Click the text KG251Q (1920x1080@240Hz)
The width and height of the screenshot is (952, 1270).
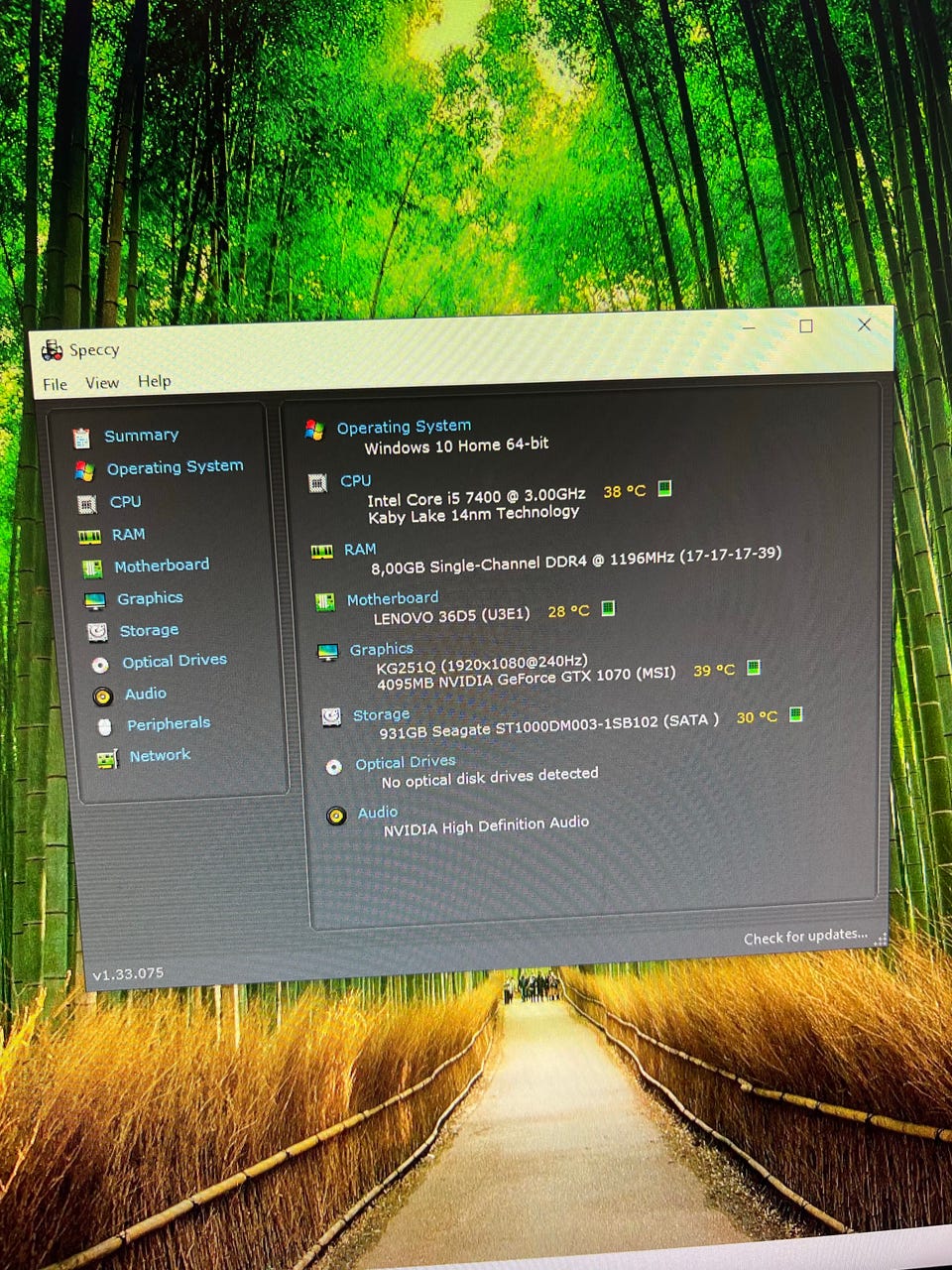(x=482, y=664)
